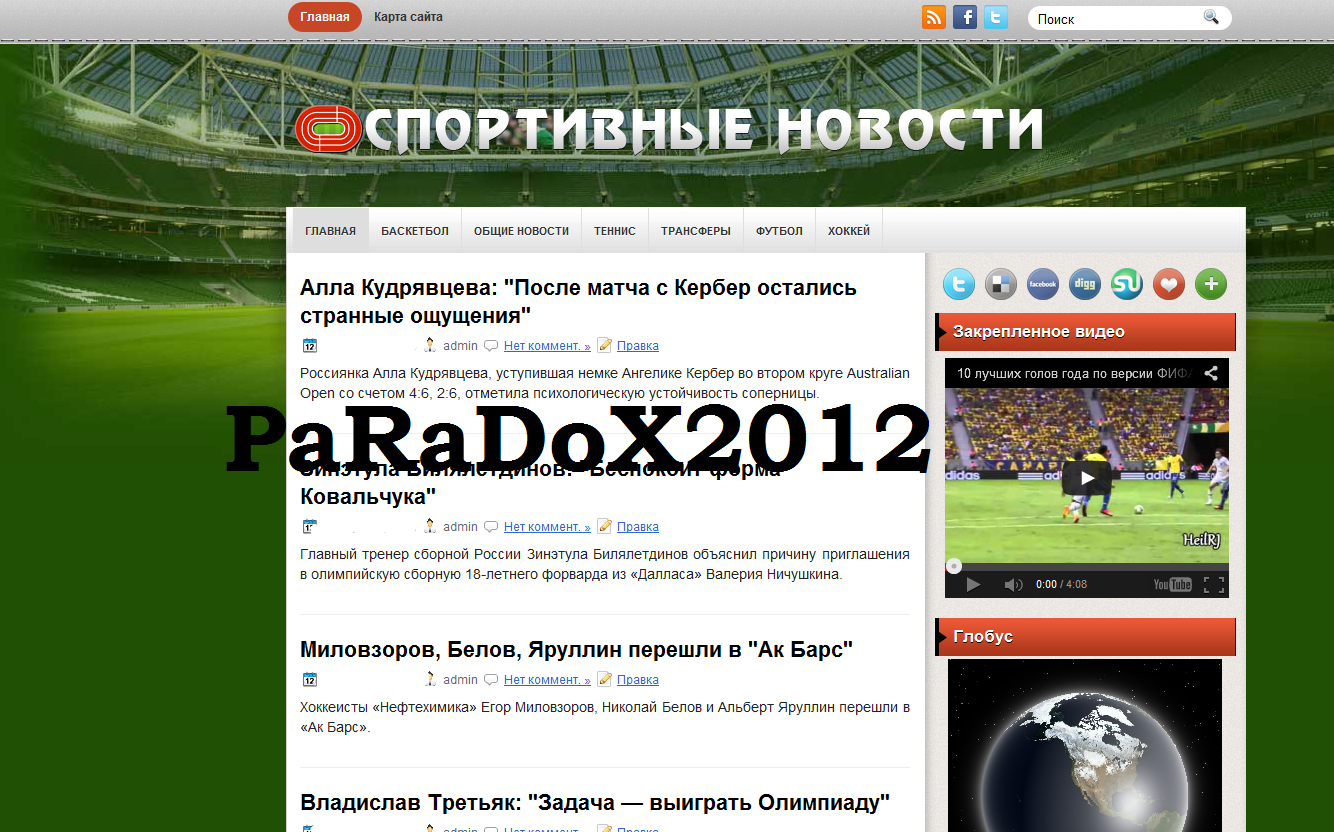Click the share icon on the video
The height and width of the screenshot is (832, 1334).
pos(1211,373)
